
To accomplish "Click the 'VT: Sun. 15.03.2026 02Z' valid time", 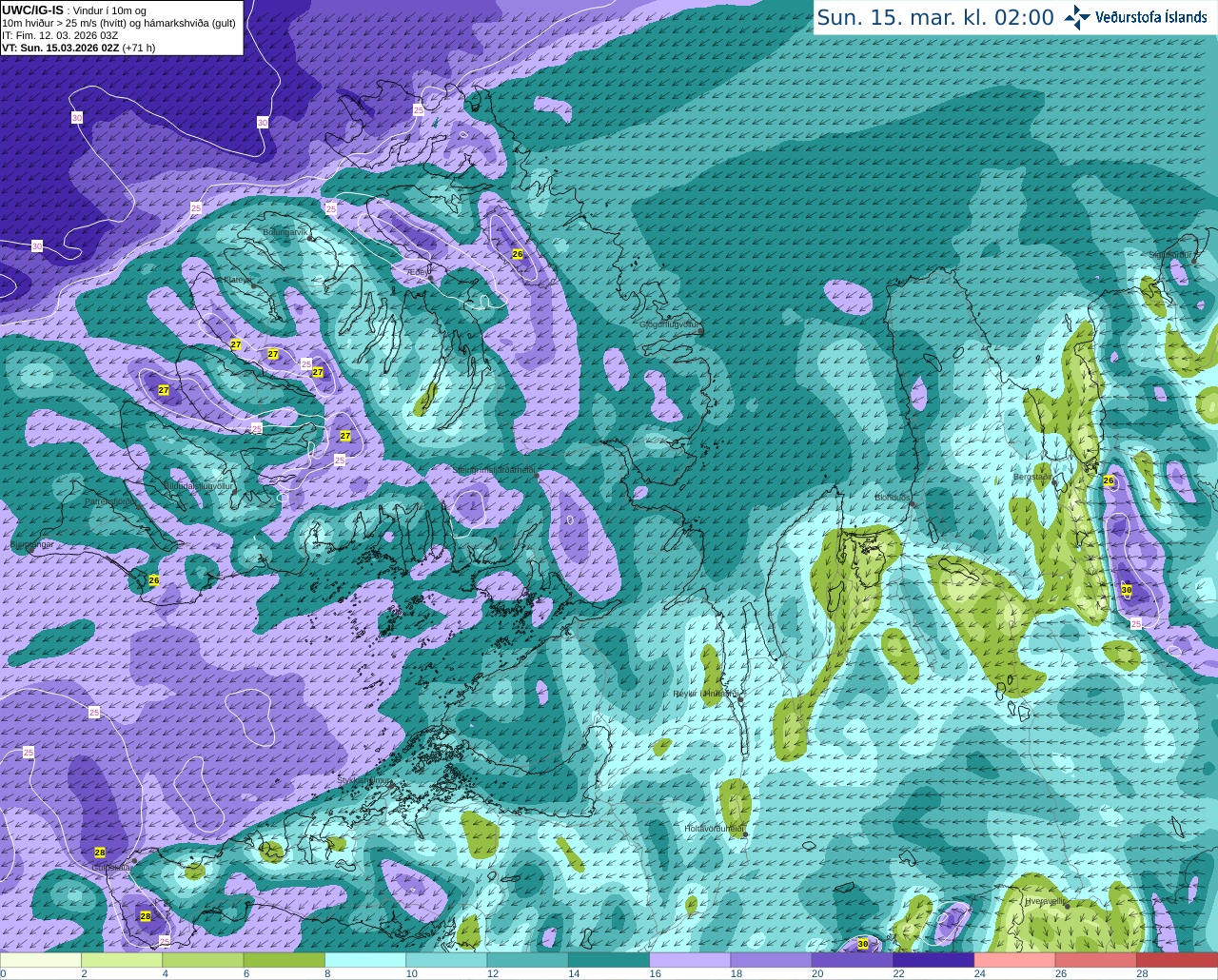I will click(x=60, y=48).
